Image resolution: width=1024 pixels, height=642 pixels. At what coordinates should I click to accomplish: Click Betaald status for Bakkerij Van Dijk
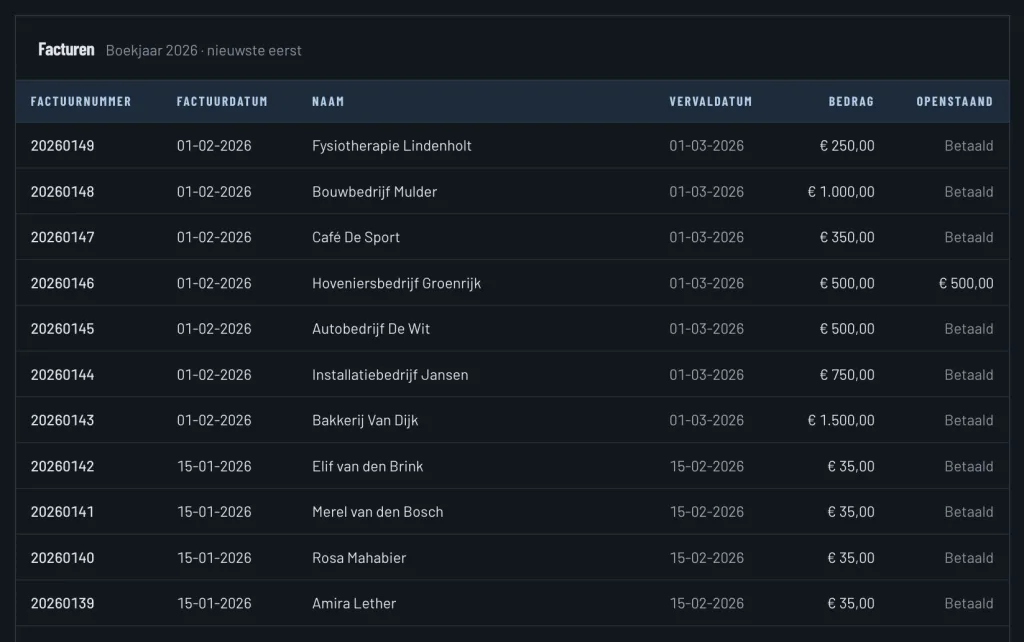click(968, 420)
